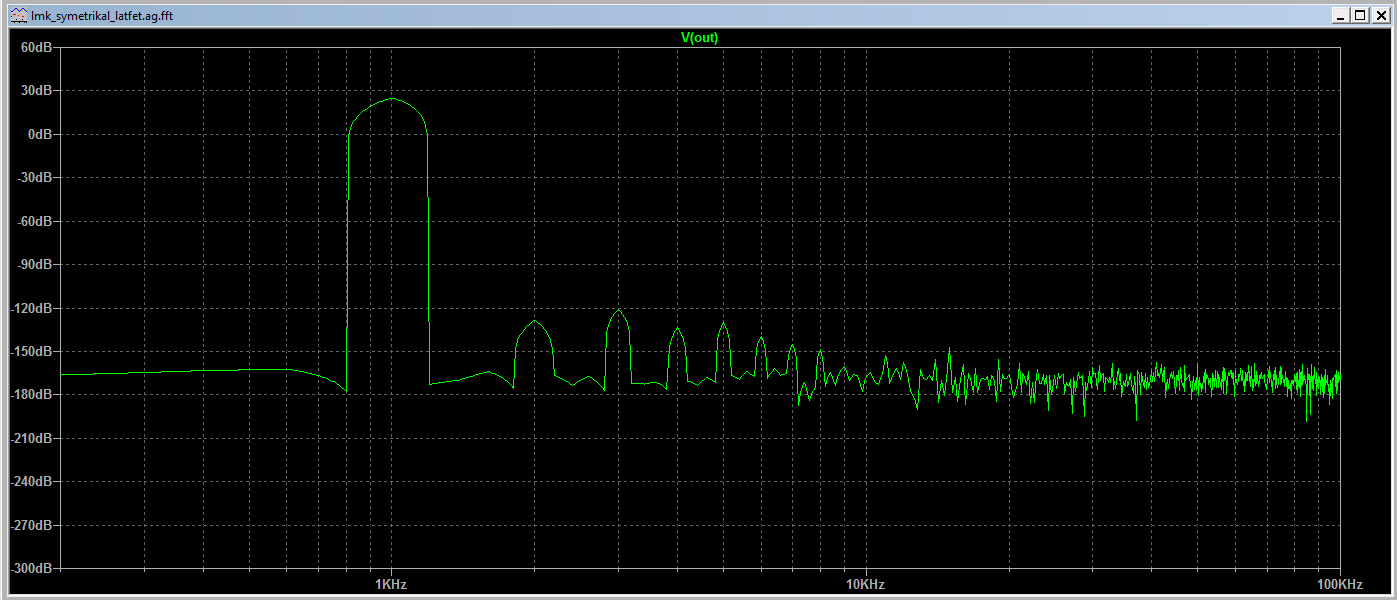Click the 0dB axis label
The height and width of the screenshot is (600, 1397).
pos(40,134)
